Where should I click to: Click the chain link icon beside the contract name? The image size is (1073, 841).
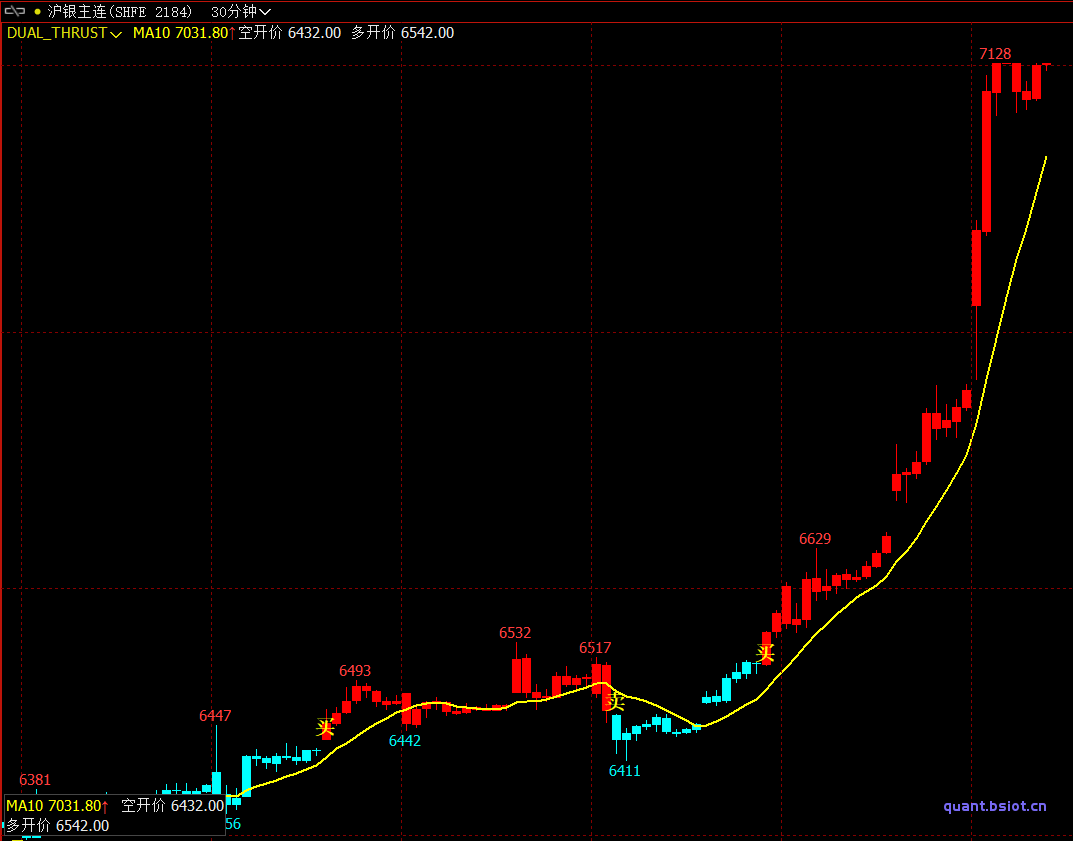[x=15, y=11]
